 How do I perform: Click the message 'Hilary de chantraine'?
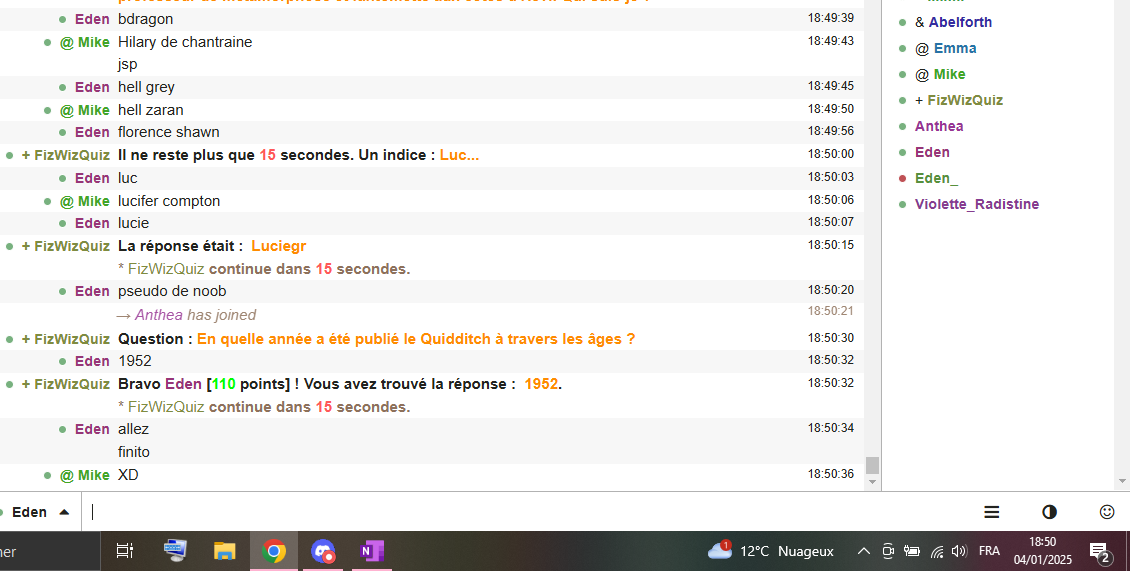(x=185, y=42)
